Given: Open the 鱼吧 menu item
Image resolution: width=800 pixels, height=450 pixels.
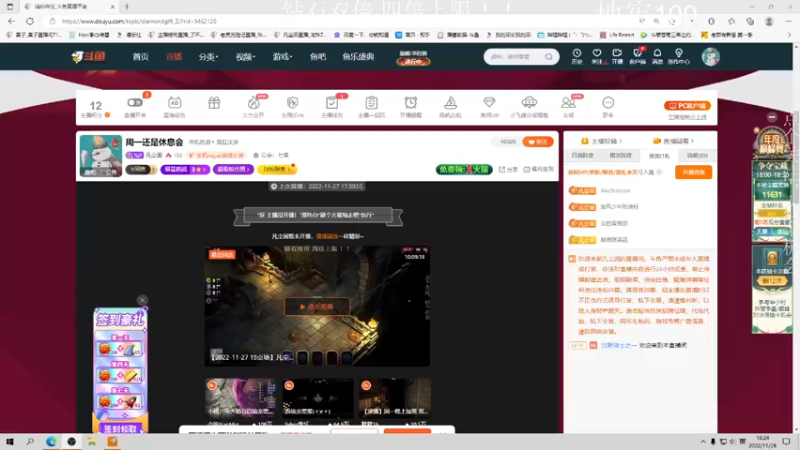Looking at the screenshot, I should click(317, 57).
